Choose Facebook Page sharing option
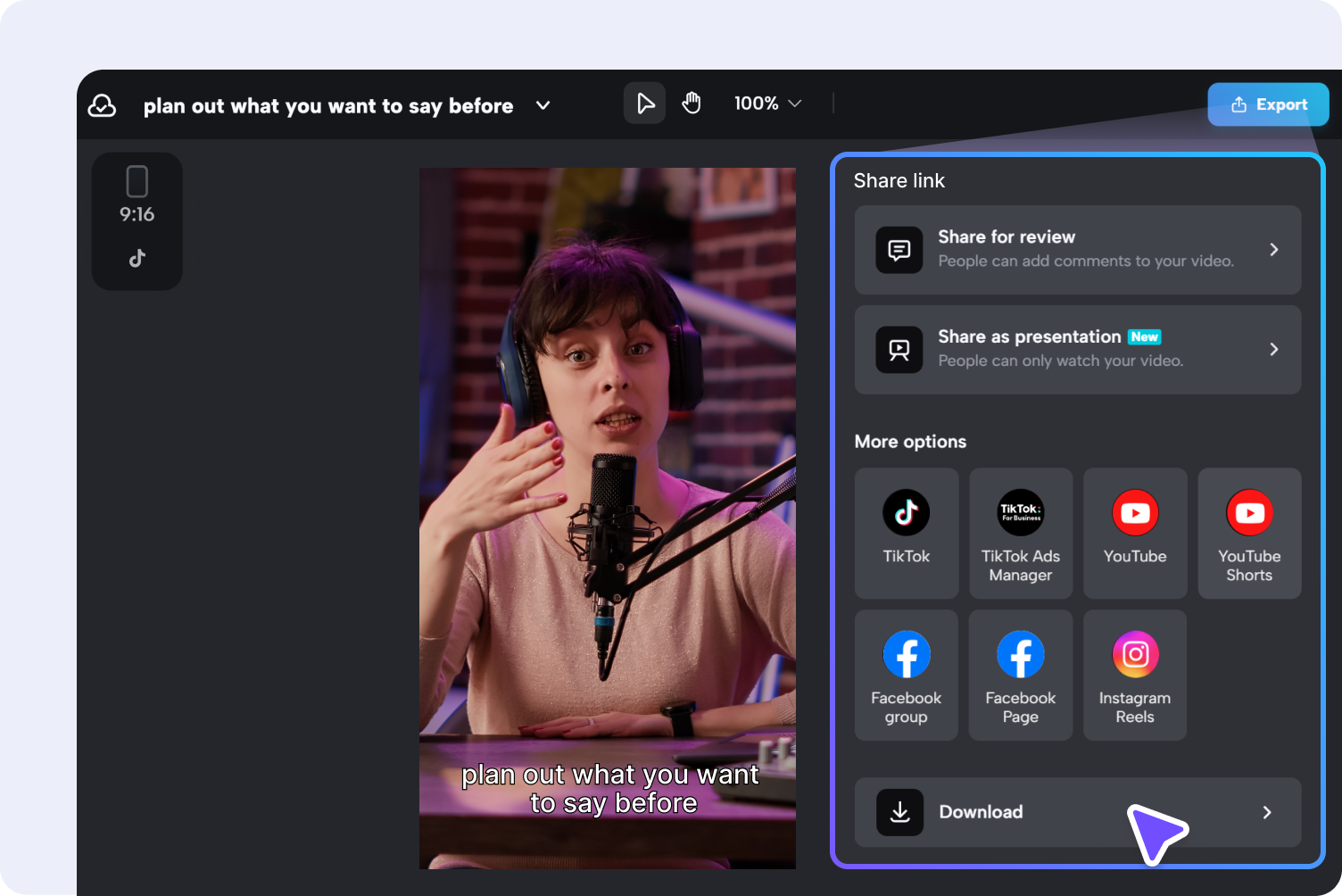Screen dimensions: 1342x896 point(1020,675)
